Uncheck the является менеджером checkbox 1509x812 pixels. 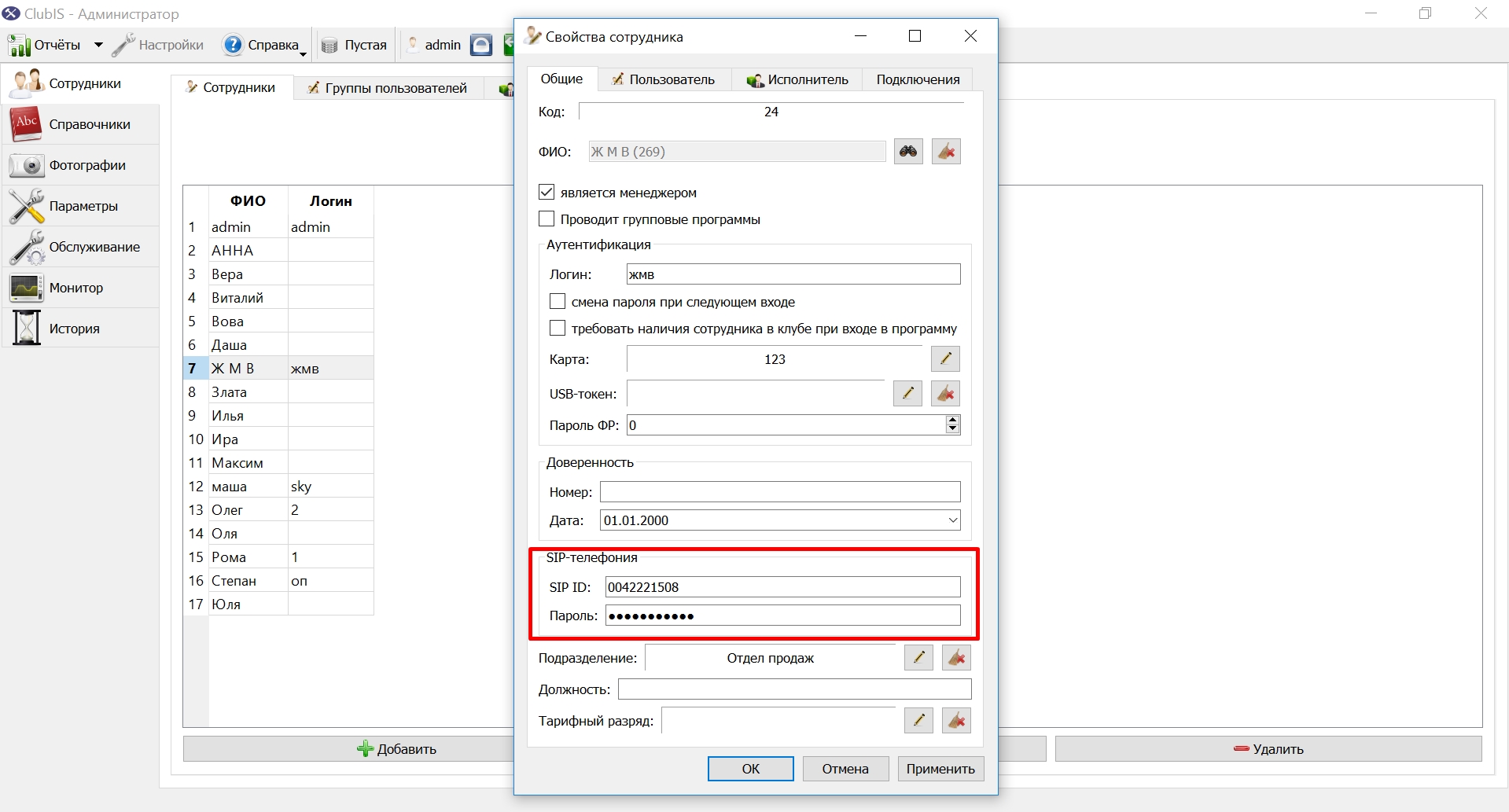click(x=547, y=192)
